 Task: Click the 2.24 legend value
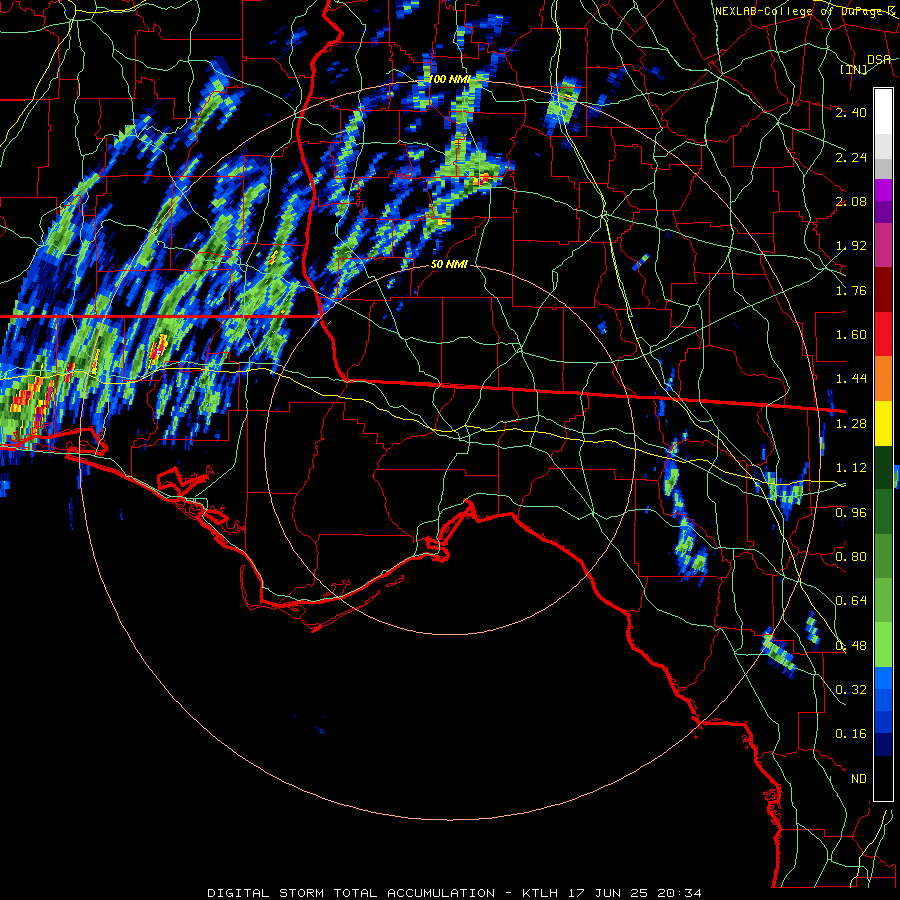click(x=851, y=157)
